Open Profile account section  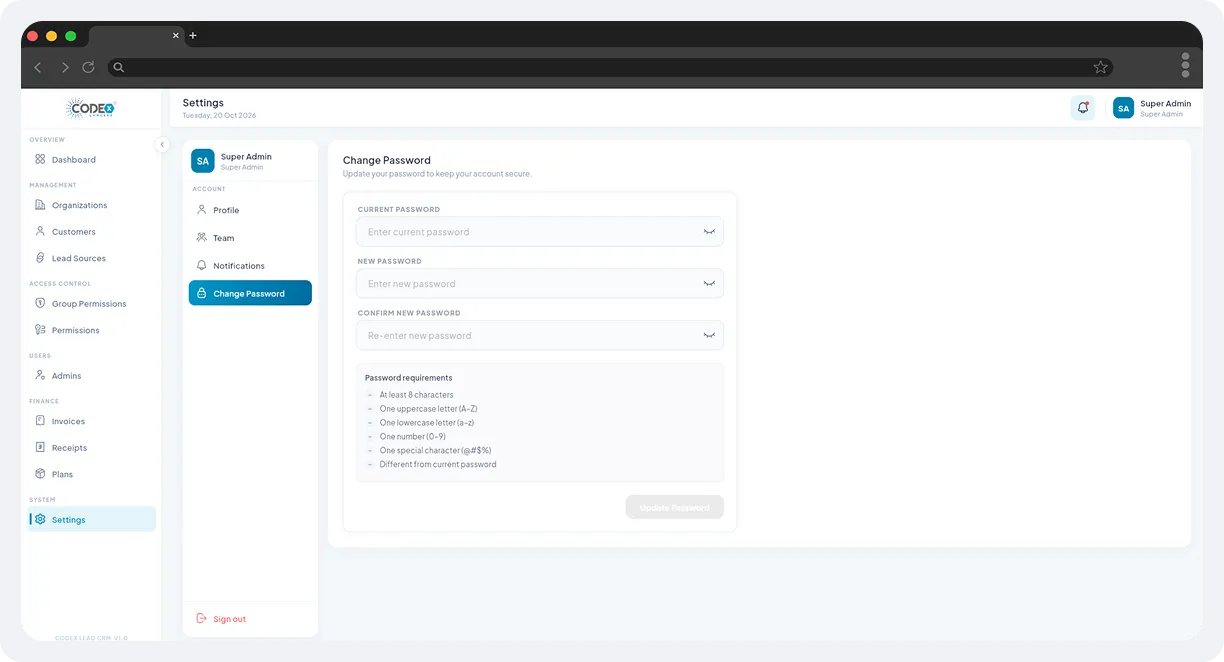coord(250,210)
